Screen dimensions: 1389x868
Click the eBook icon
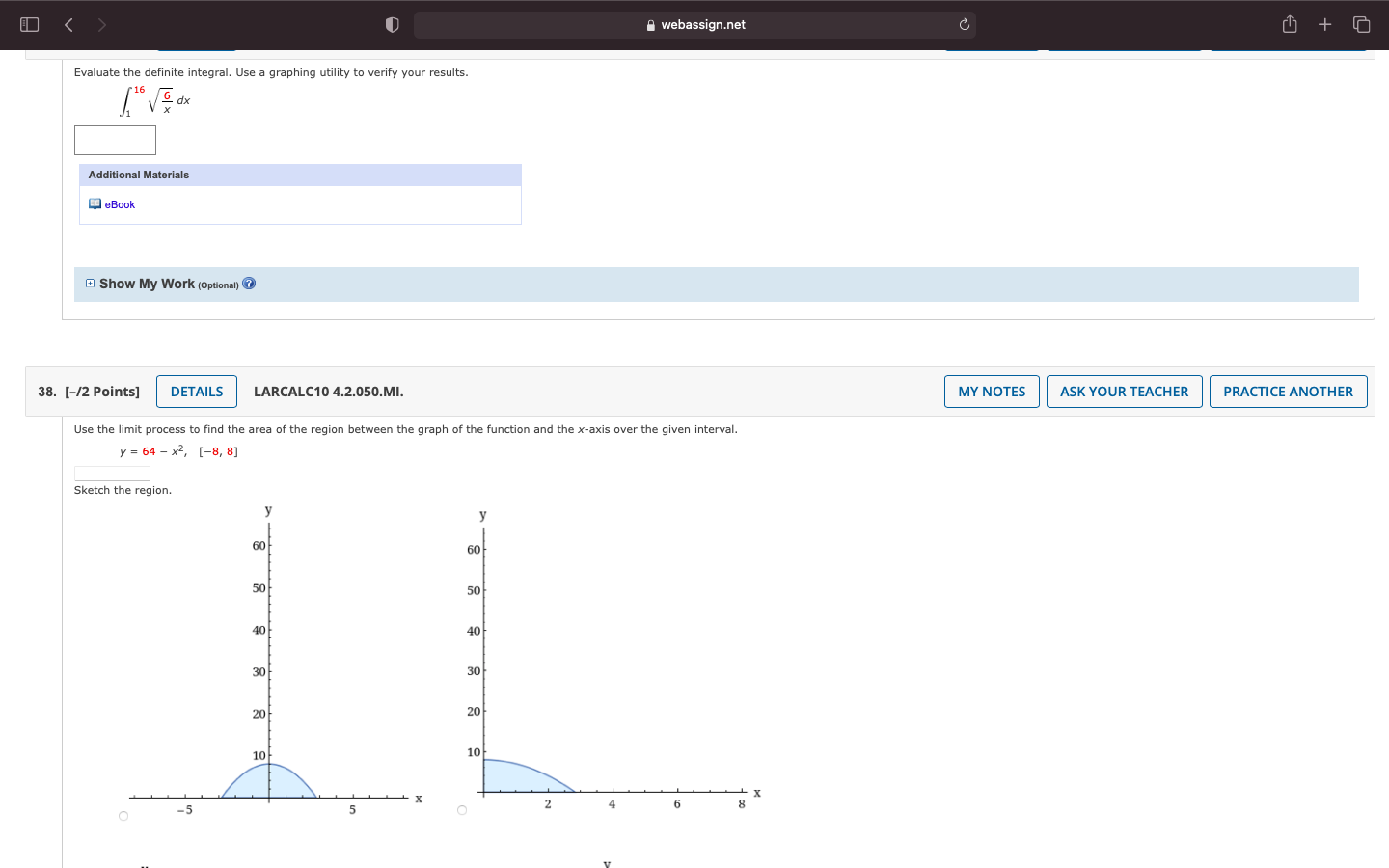[93, 203]
